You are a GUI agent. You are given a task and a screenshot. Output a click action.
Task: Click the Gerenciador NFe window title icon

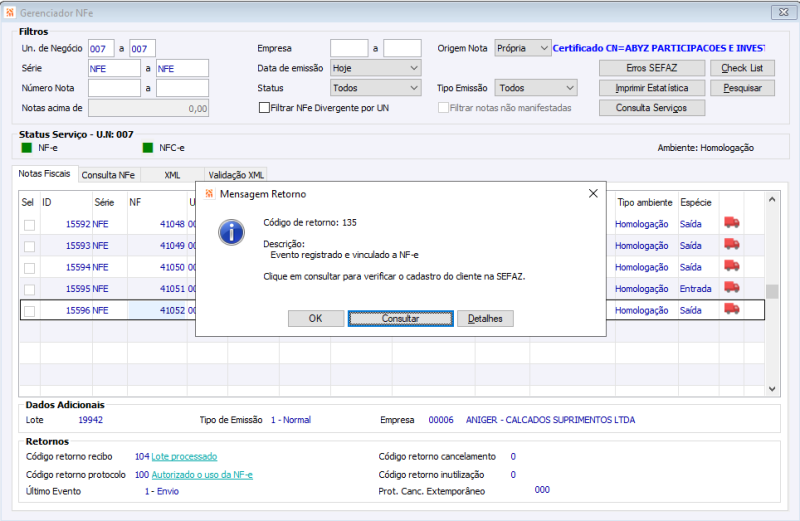click(10, 13)
